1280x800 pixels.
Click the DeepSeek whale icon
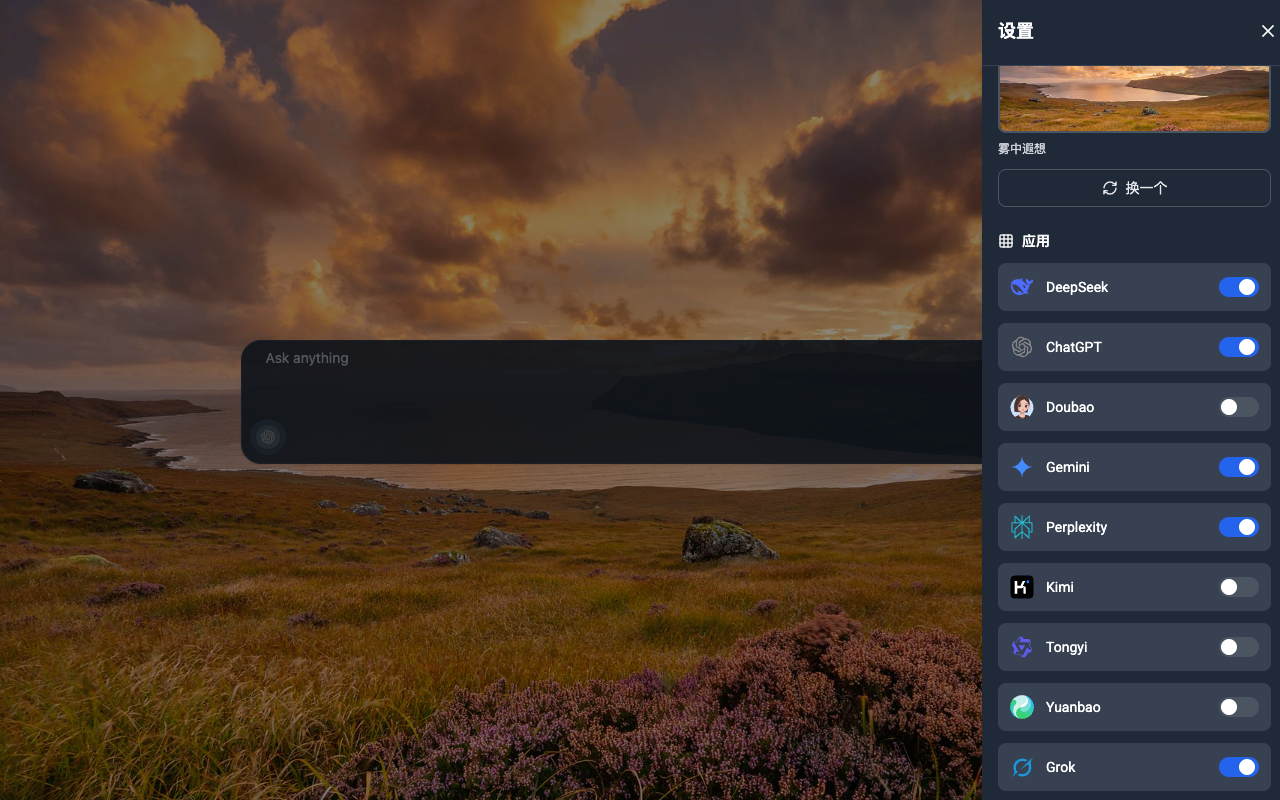pyautogui.click(x=1022, y=287)
